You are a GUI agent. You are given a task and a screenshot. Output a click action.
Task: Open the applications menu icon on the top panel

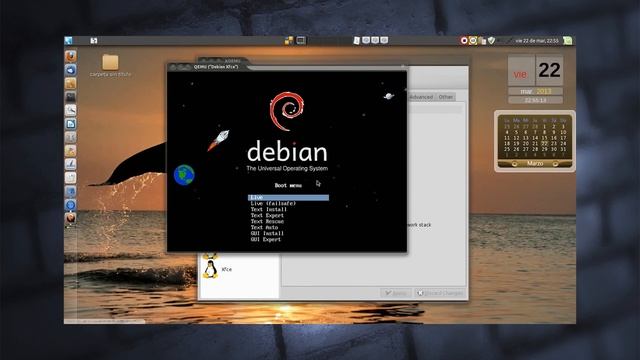(68, 40)
